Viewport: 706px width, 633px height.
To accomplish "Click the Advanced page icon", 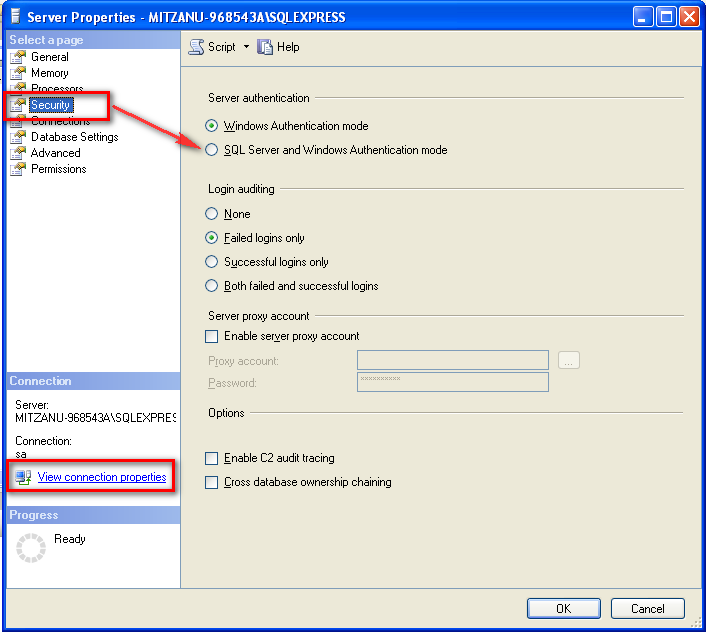I will (x=18, y=153).
